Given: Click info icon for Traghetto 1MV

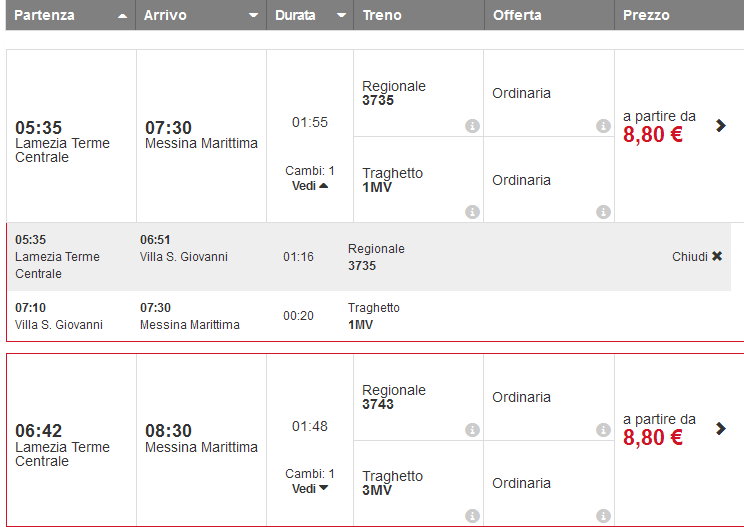Looking at the screenshot, I should (x=472, y=212).
